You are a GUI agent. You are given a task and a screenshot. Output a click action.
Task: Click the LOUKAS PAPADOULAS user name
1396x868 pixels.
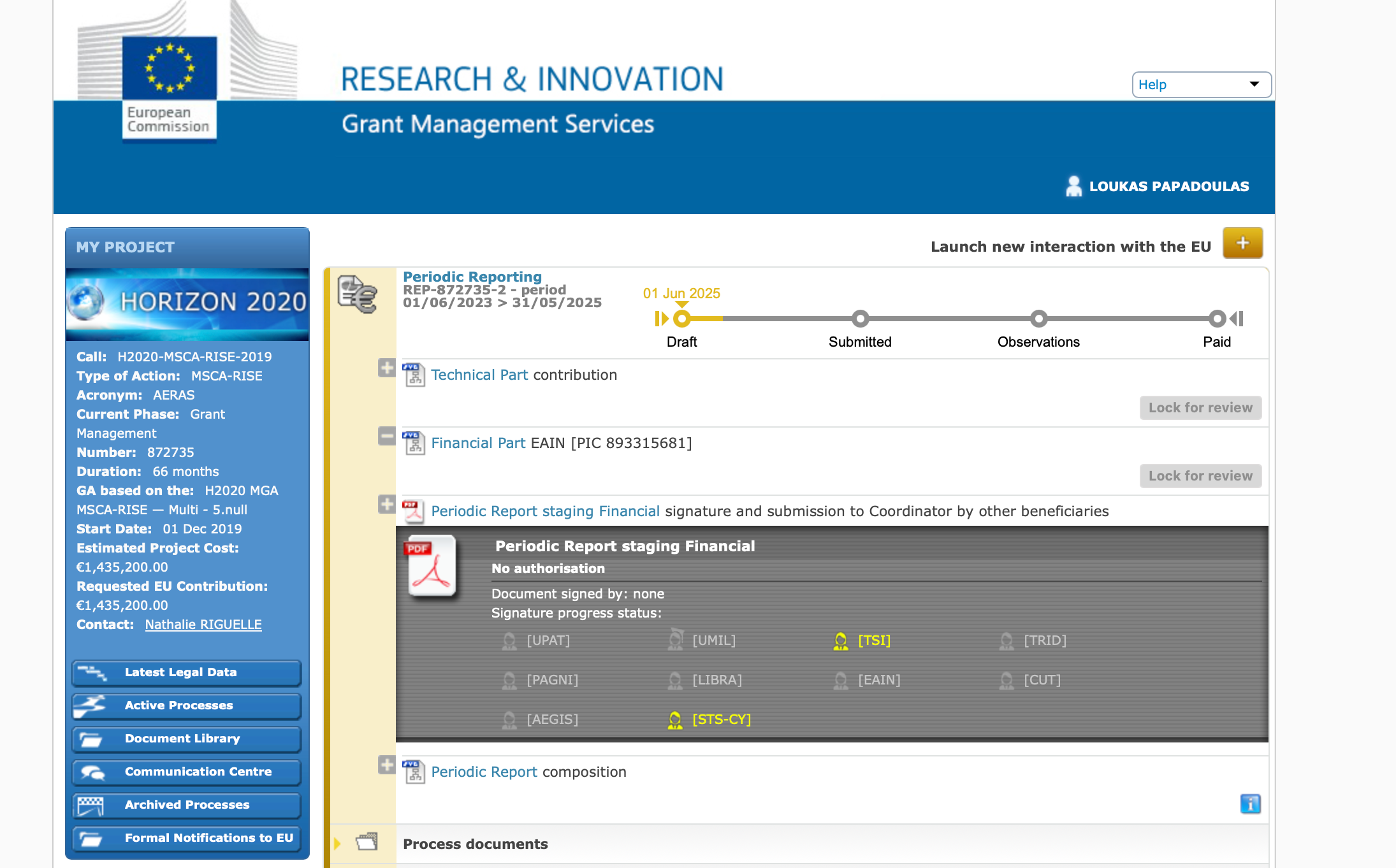pos(1169,186)
